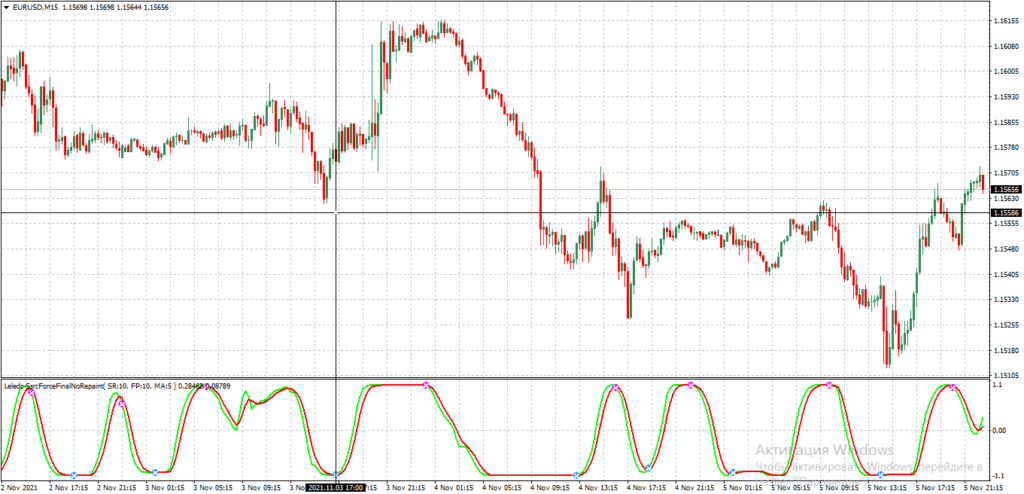The height and width of the screenshot is (494, 1024).
Task: Click the indicator scale value 0.00
Action: 1000,429
